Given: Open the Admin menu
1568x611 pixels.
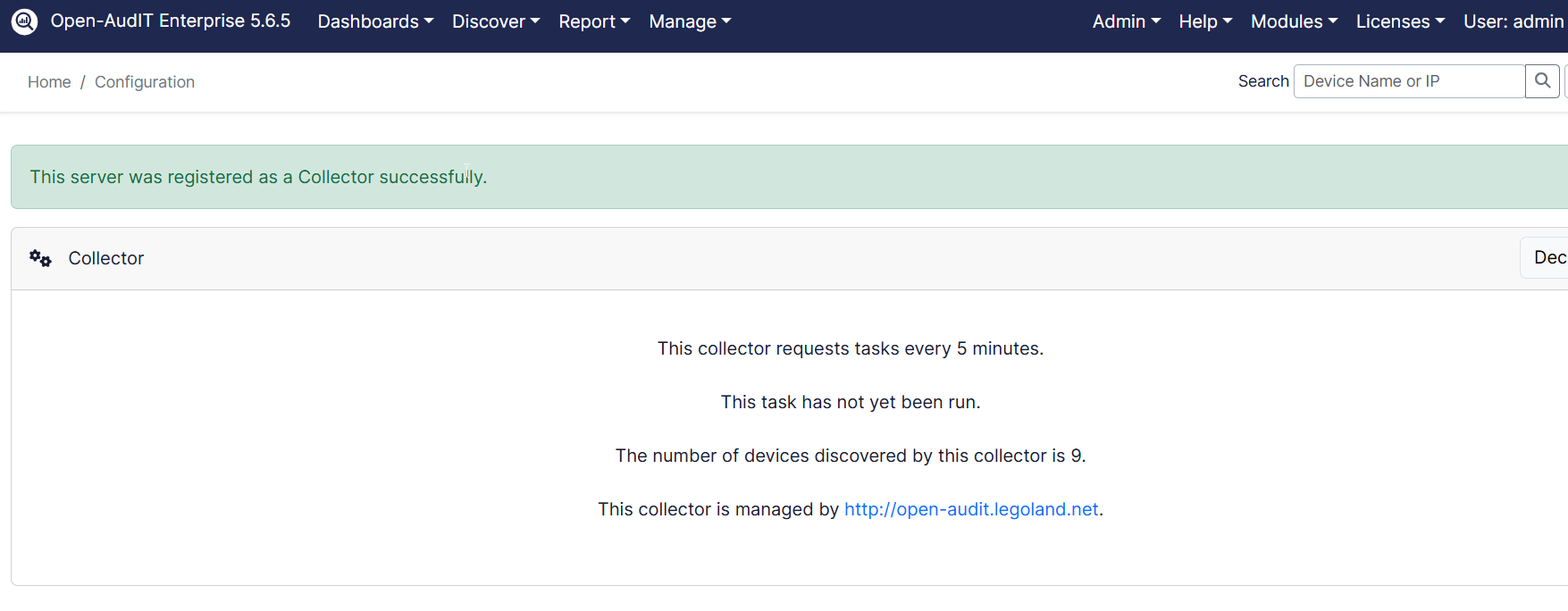Looking at the screenshot, I should (1126, 21).
